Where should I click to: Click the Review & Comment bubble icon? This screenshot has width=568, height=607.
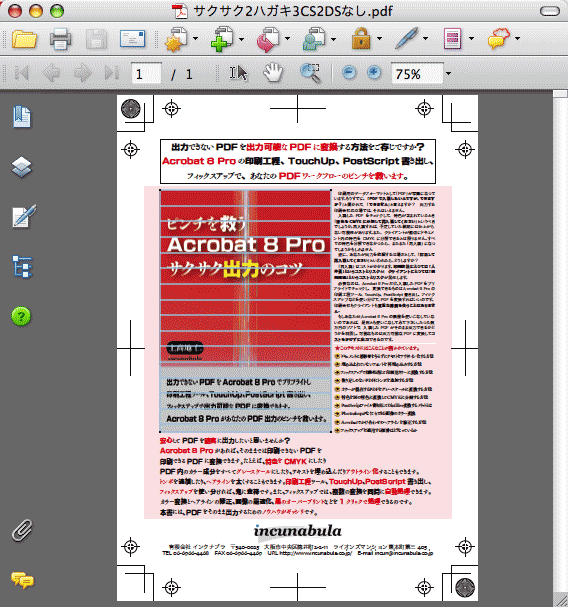(499, 38)
